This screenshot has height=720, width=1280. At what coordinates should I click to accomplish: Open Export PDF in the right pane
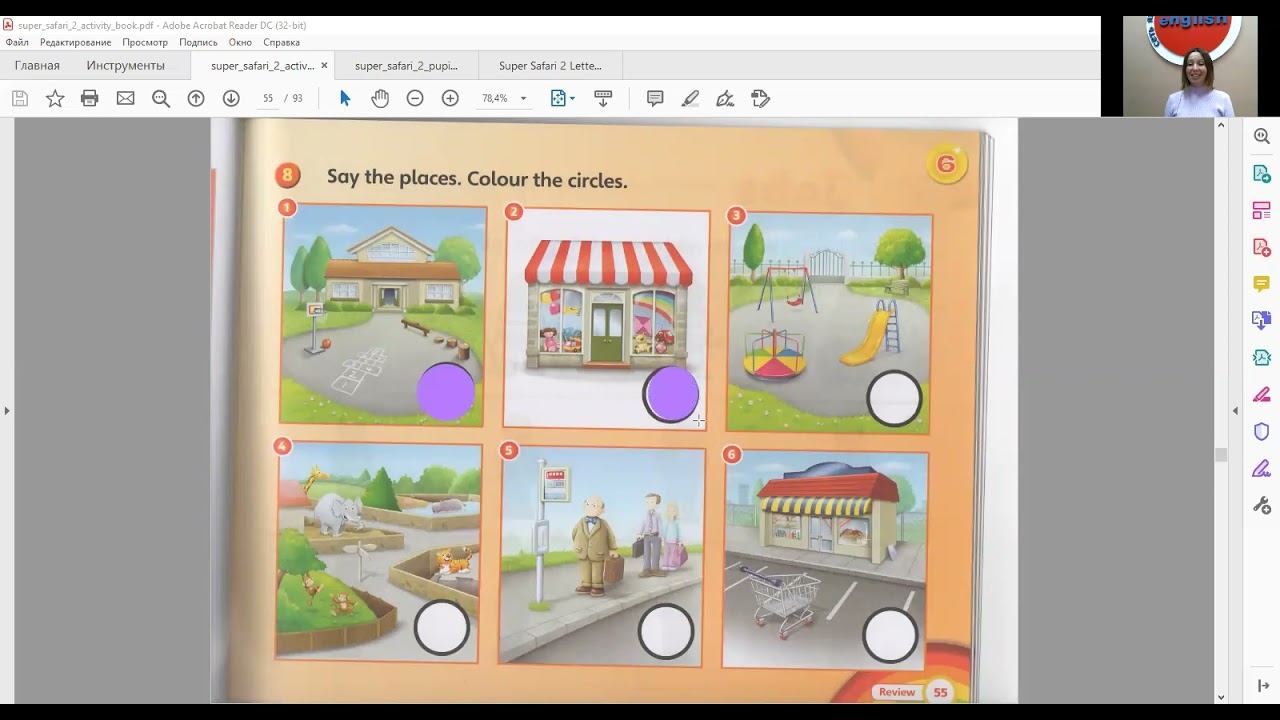1262,174
